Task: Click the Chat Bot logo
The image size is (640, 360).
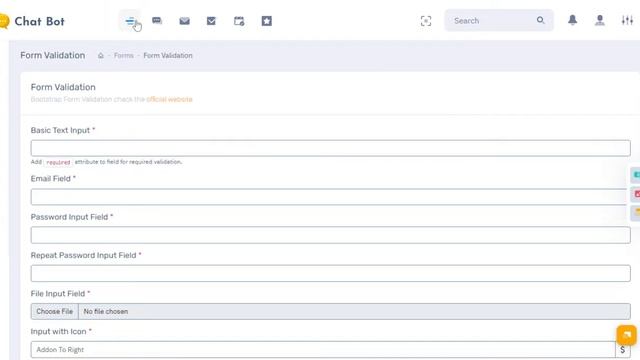Action: (x=32, y=21)
